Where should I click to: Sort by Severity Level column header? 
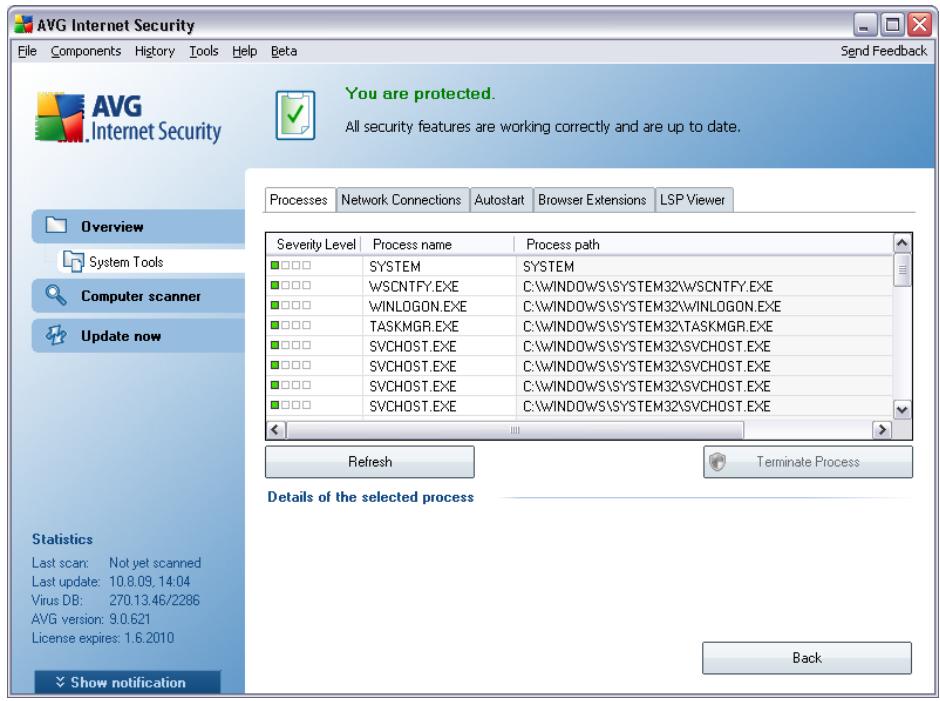pyautogui.click(x=315, y=244)
